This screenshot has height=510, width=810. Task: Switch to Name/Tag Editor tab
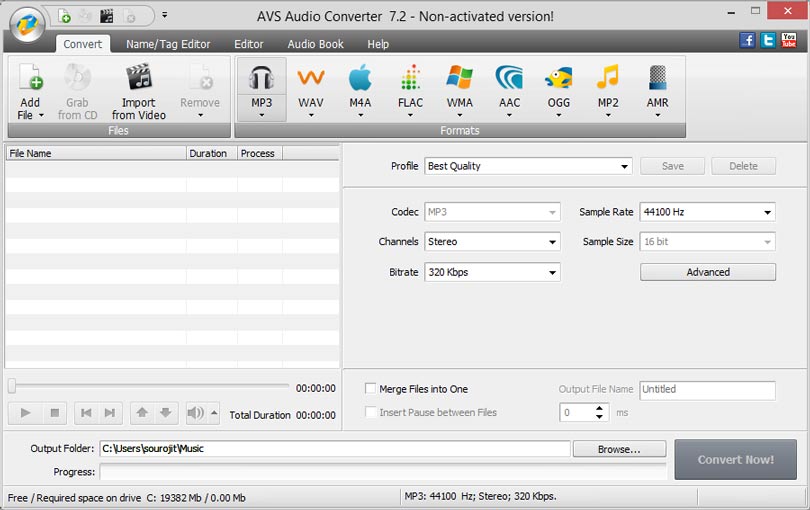point(168,44)
